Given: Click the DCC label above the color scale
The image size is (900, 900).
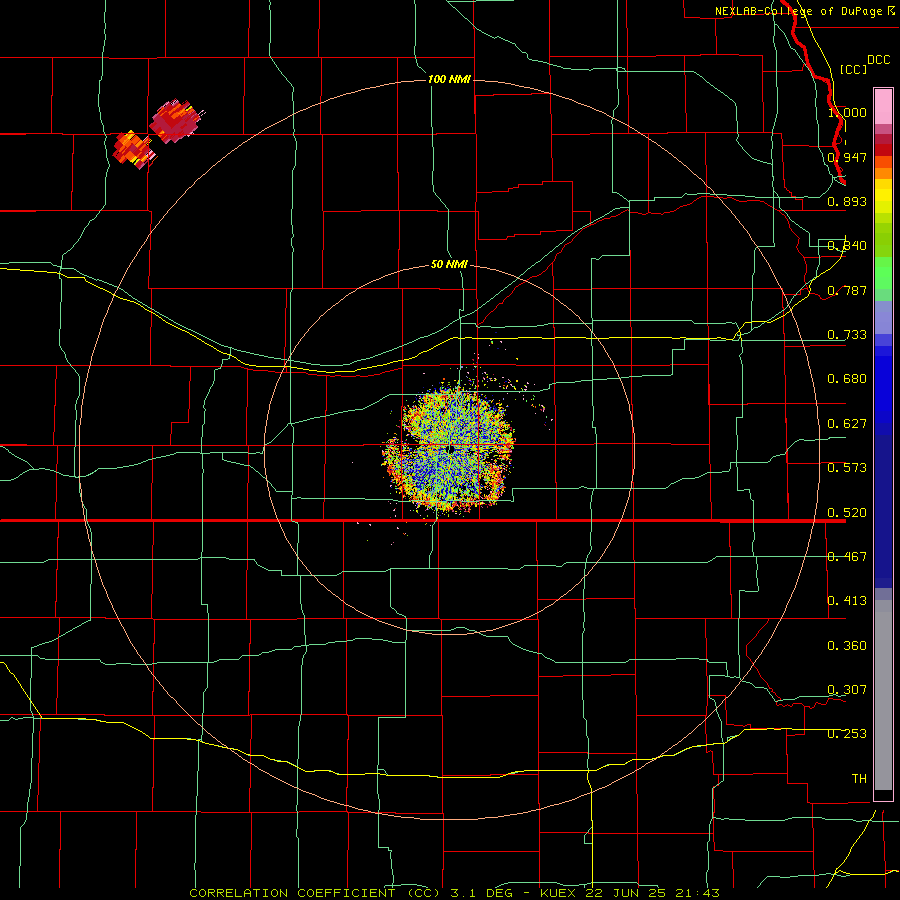Looking at the screenshot, I should [x=878, y=60].
